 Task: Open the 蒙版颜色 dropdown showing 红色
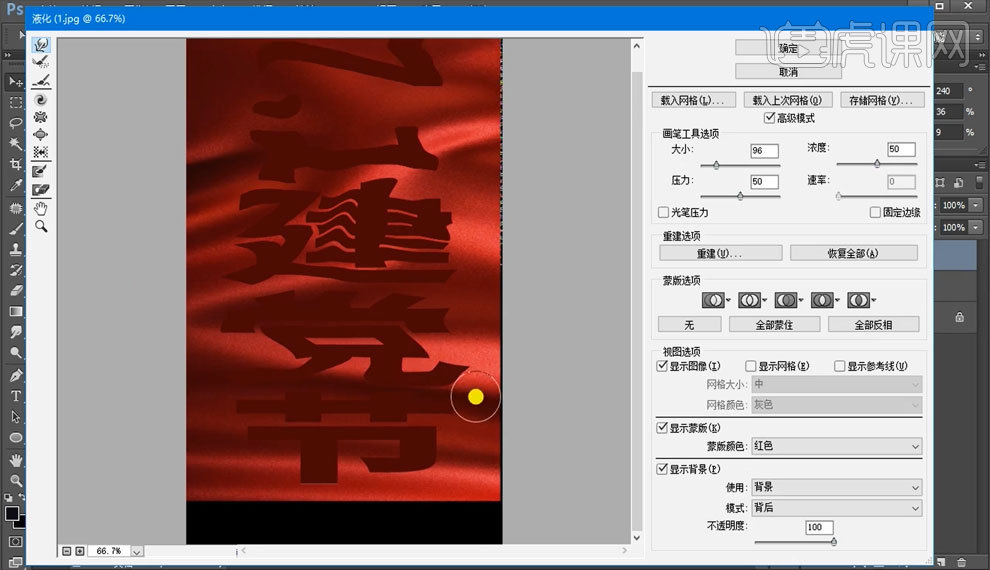coord(837,446)
